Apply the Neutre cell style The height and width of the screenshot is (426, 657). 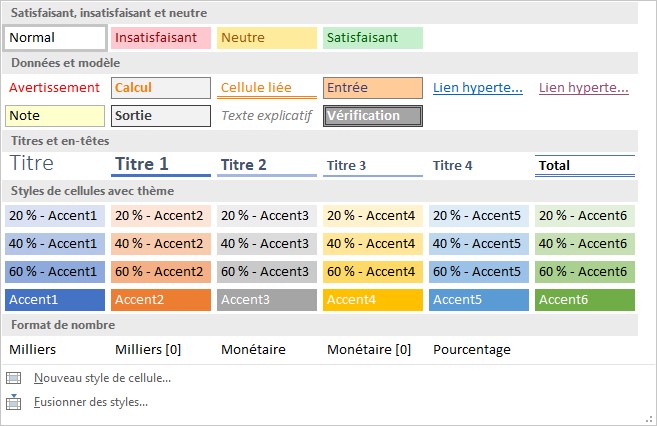(x=267, y=38)
